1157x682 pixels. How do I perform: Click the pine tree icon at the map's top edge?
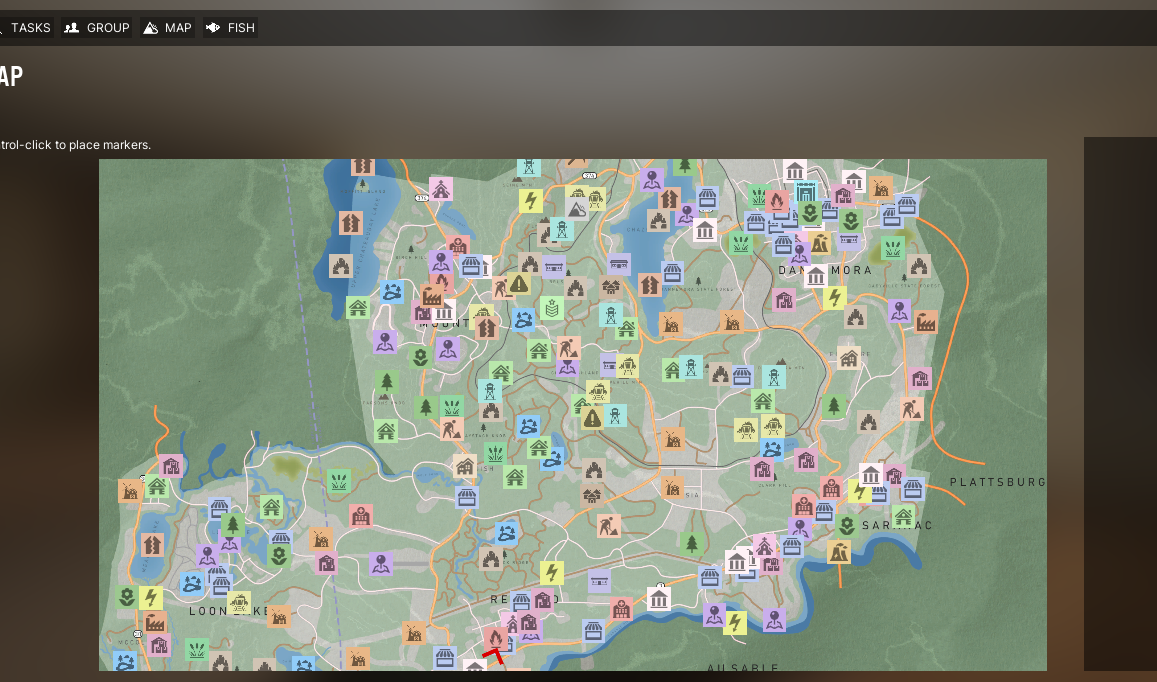click(x=685, y=166)
